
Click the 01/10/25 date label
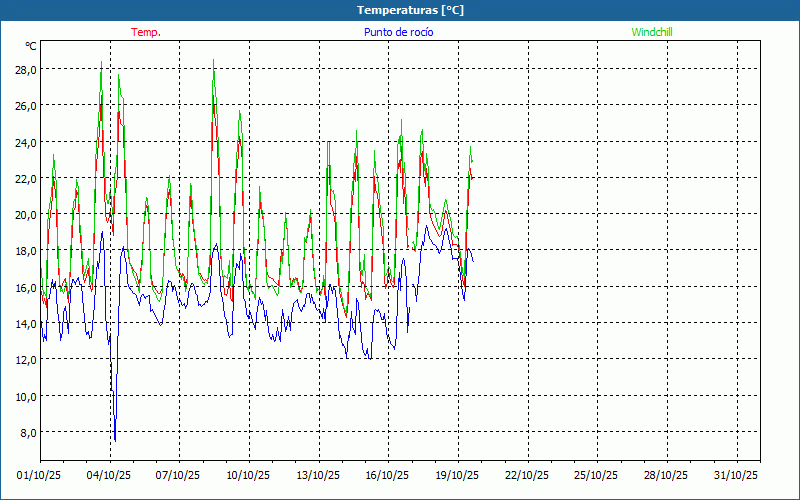(x=40, y=475)
